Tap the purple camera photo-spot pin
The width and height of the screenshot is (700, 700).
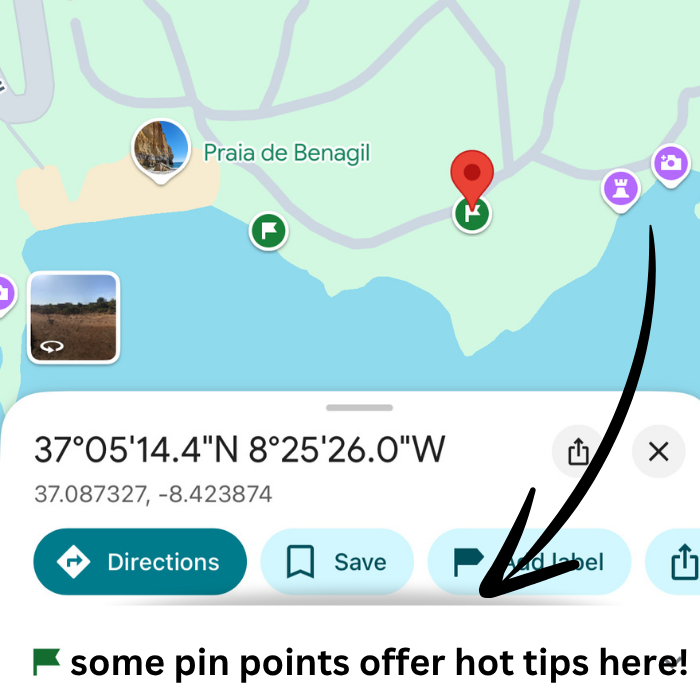point(671,165)
